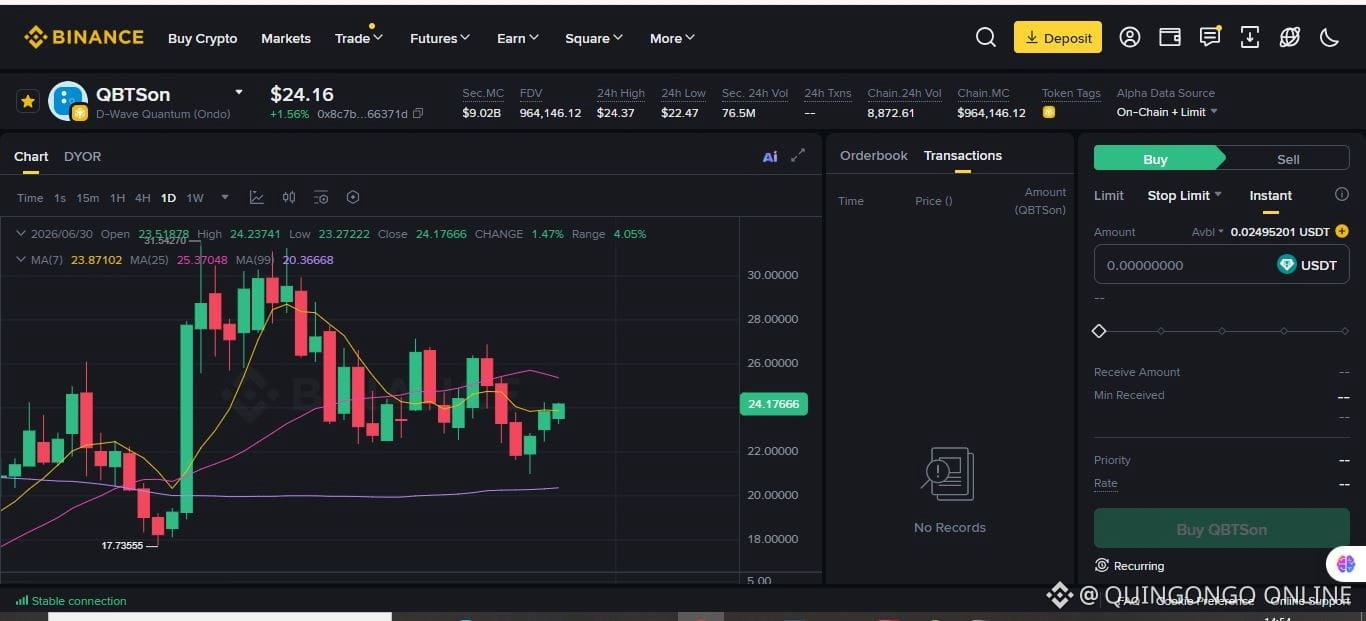Select the Instant order type
The width and height of the screenshot is (1366, 621).
(x=1271, y=195)
